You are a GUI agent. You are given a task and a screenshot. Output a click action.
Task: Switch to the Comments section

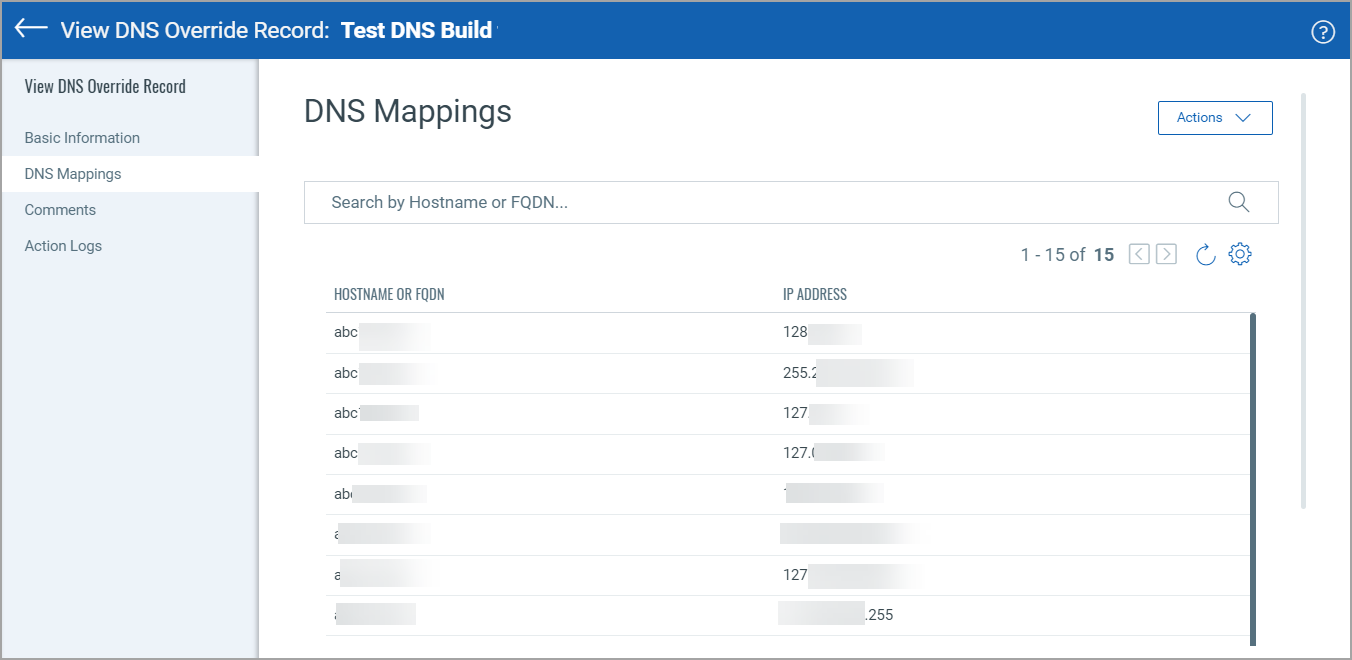click(60, 209)
